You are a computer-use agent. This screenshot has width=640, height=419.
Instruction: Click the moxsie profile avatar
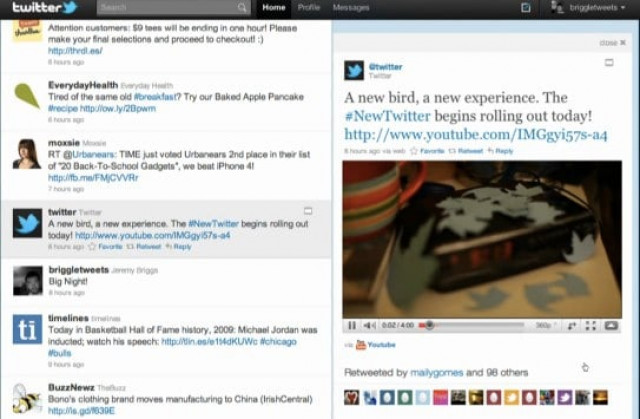coord(27,153)
